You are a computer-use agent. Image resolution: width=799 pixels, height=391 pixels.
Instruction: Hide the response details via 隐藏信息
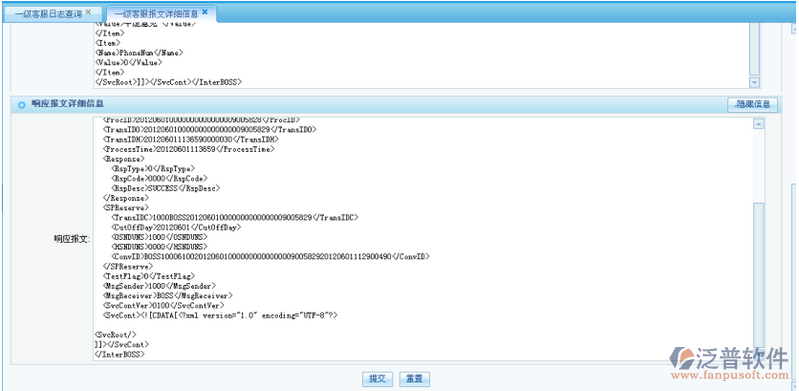point(752,105)
